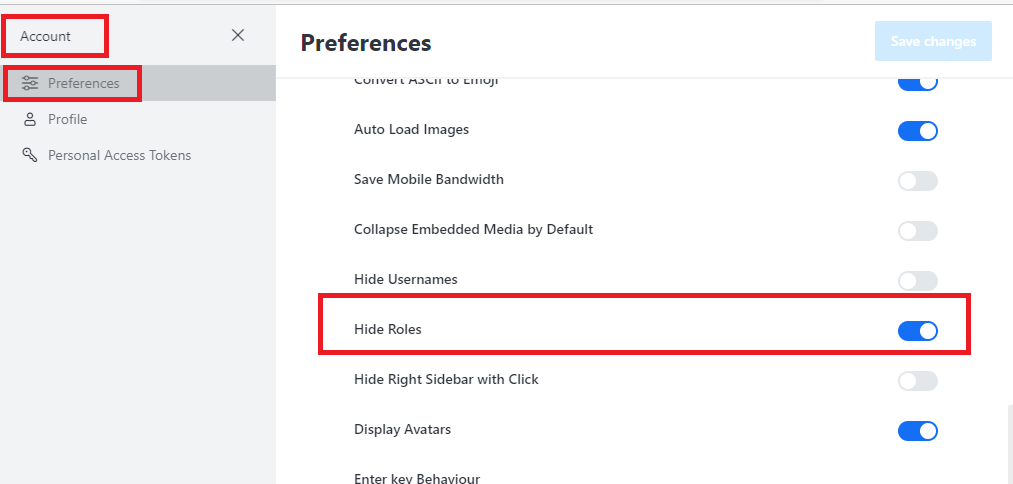
Task: Close the Account settings panel
Action: coord(238,35)
